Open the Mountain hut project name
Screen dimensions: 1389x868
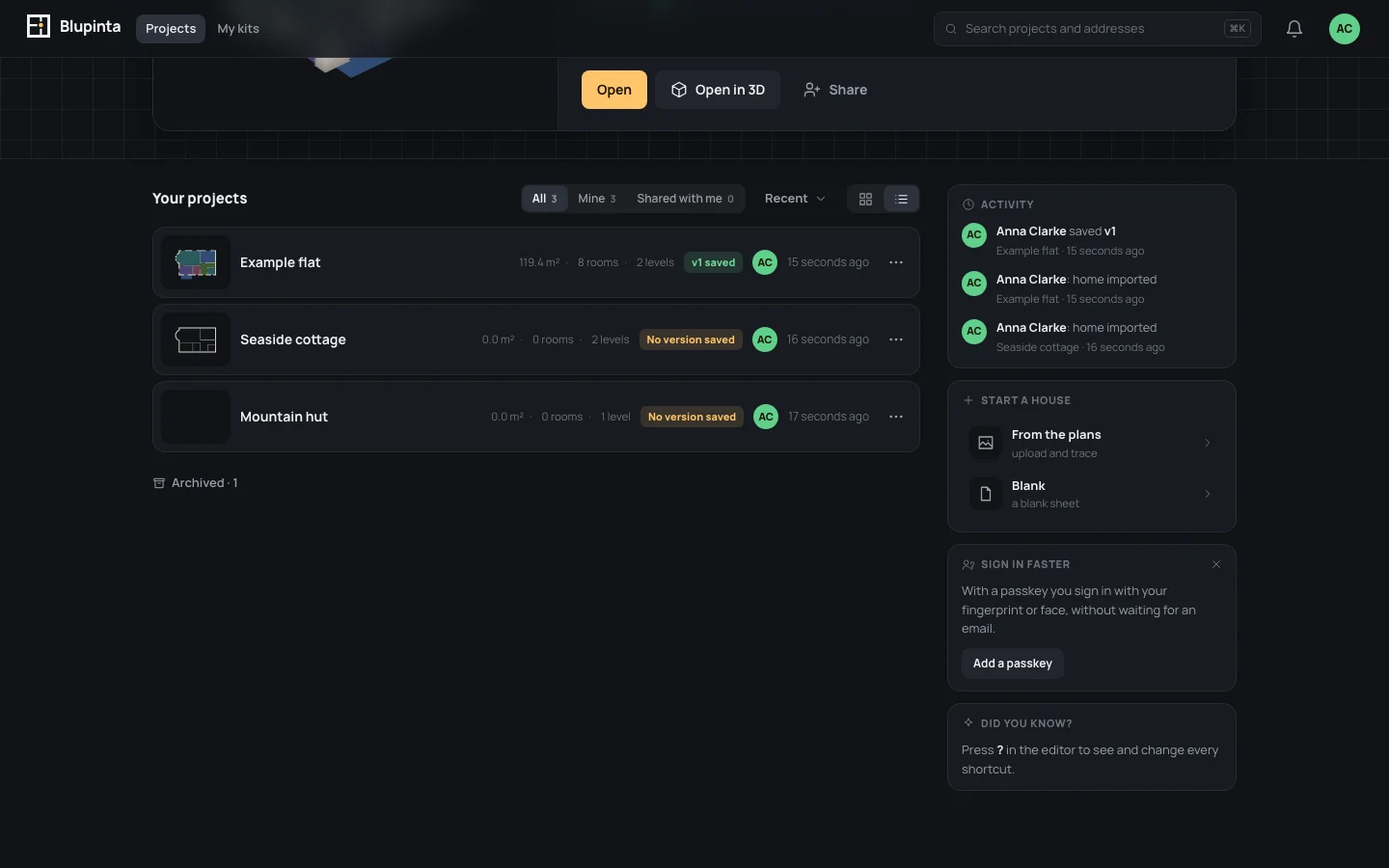[284, 417]
